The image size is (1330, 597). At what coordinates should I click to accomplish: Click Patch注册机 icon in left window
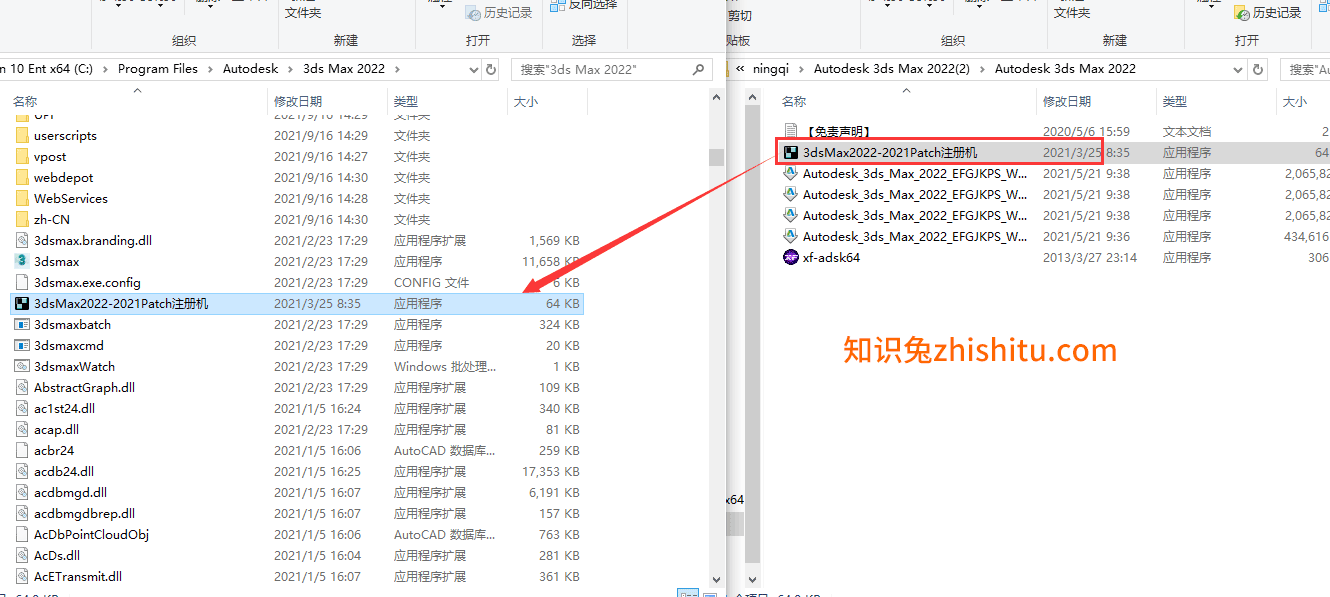point(22,304)
